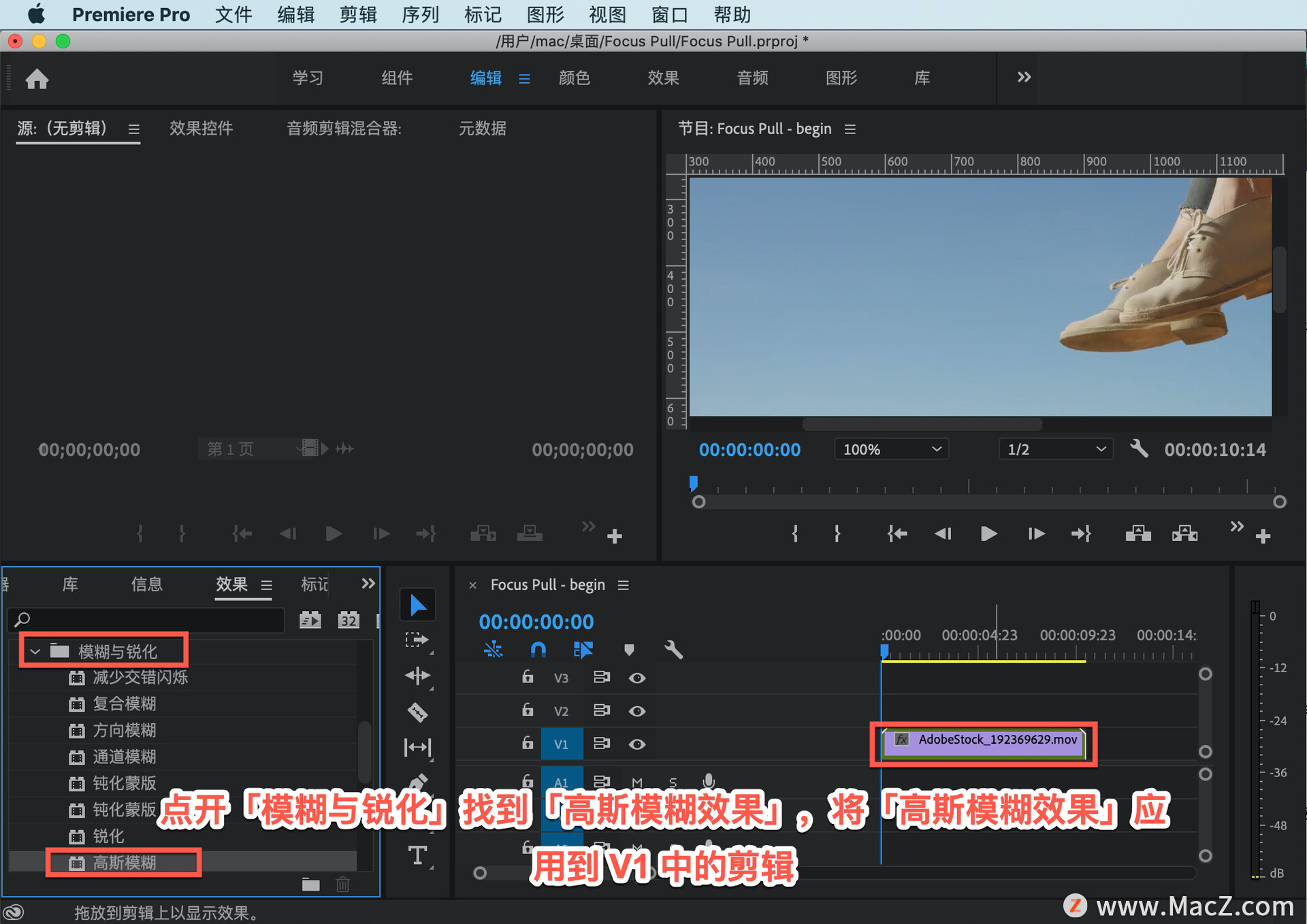Go to In point in Program Monitor
The image size is (1307, 924).
point(897,533)
